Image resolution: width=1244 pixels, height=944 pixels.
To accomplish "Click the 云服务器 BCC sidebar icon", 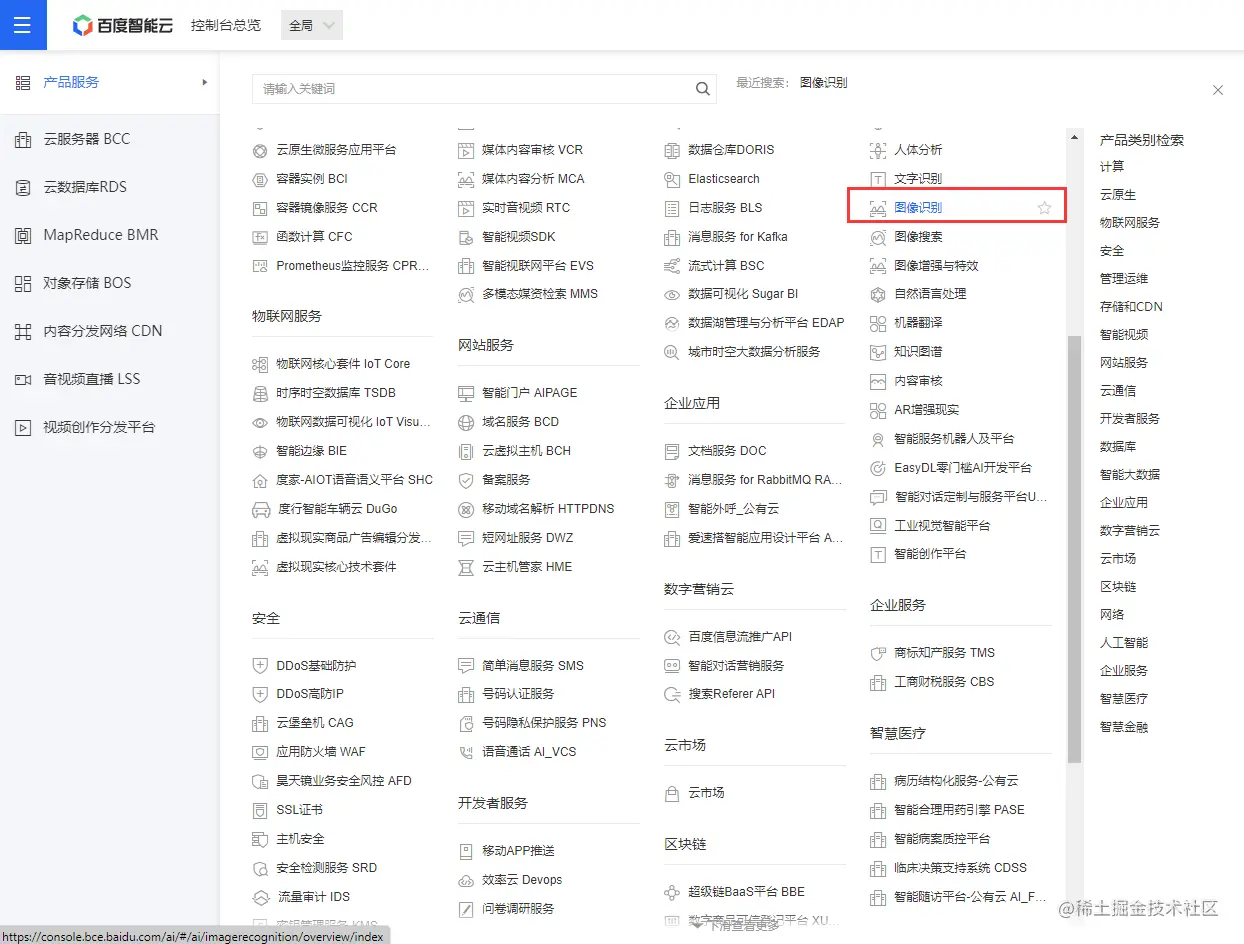I will (23, 139).
